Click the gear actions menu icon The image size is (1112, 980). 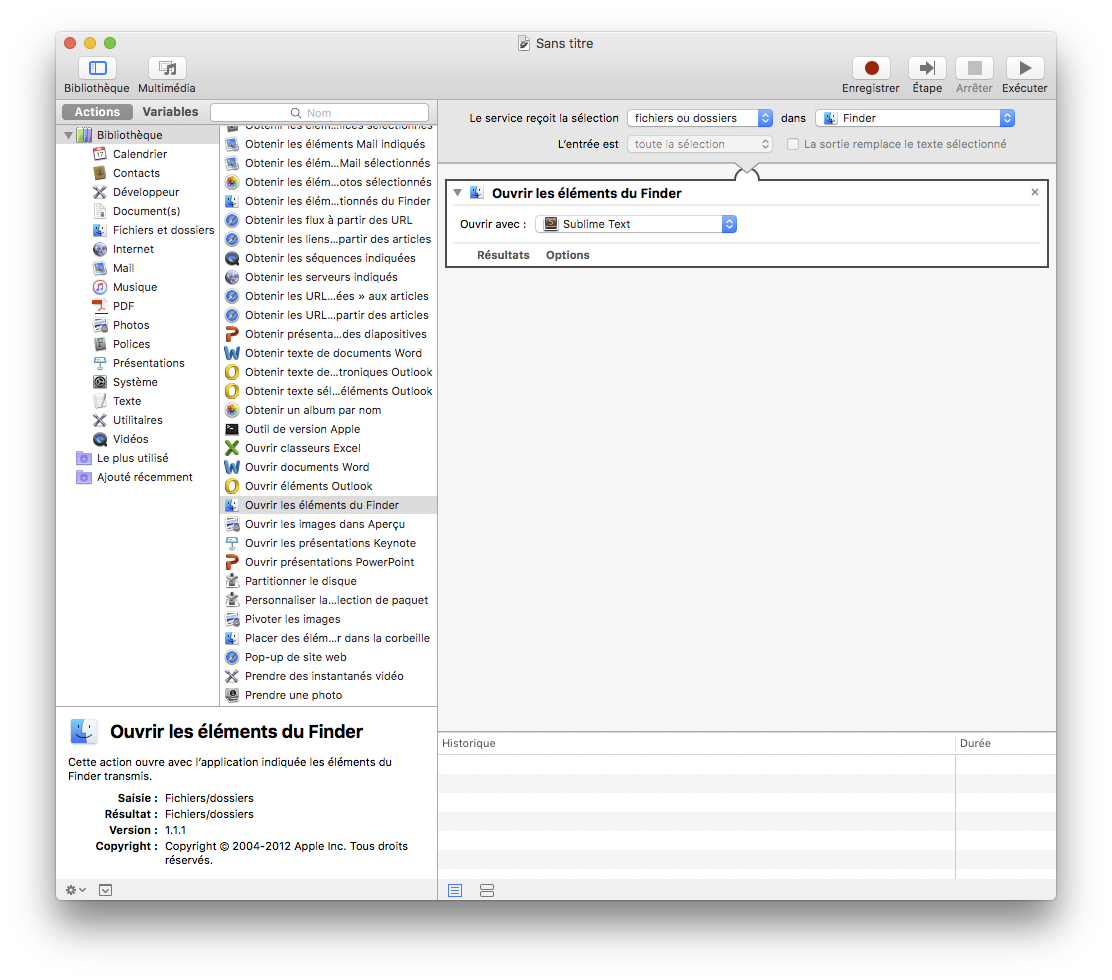(x=75, y=890)
